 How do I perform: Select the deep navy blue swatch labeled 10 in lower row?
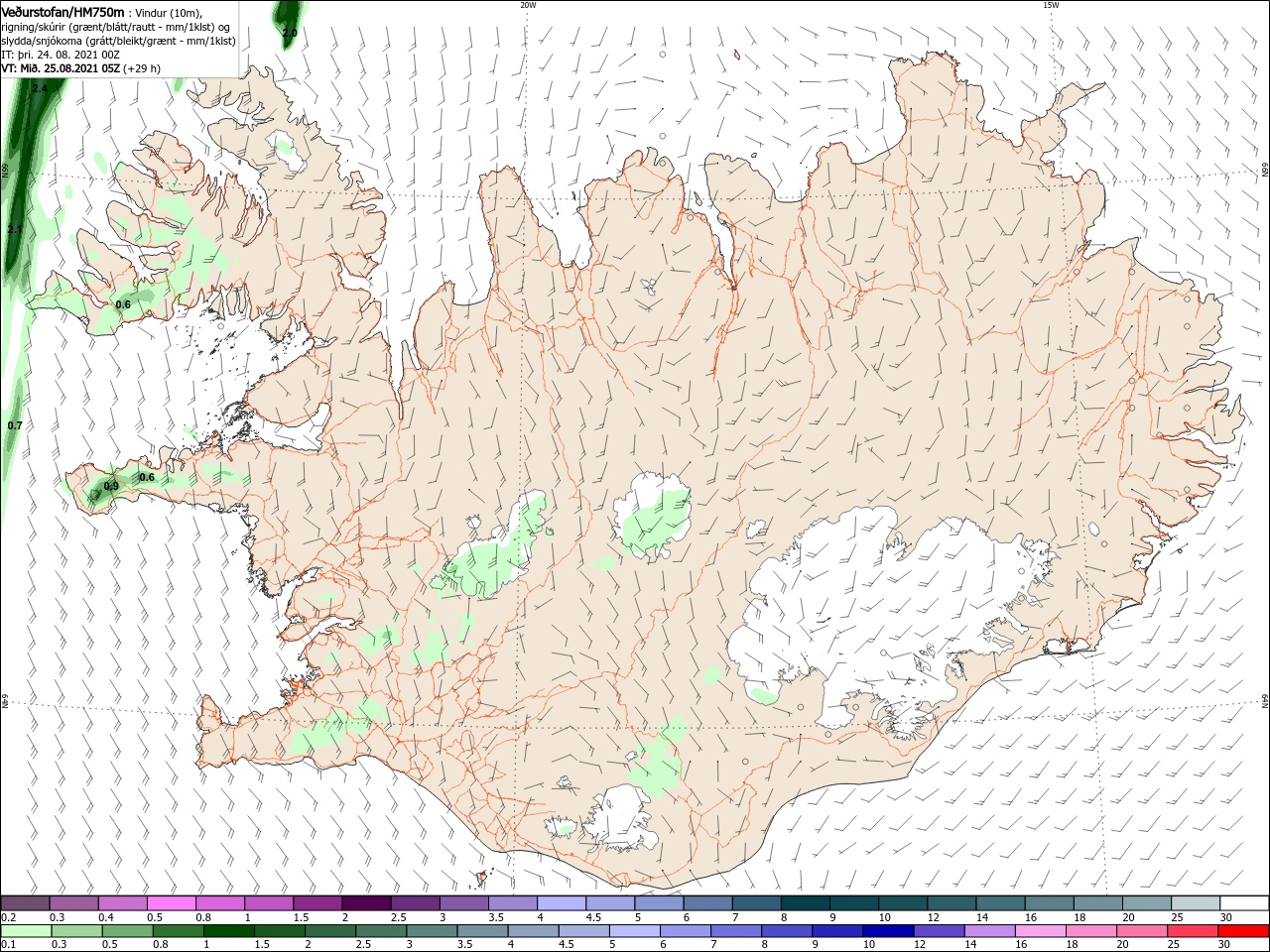coord(888,931)
